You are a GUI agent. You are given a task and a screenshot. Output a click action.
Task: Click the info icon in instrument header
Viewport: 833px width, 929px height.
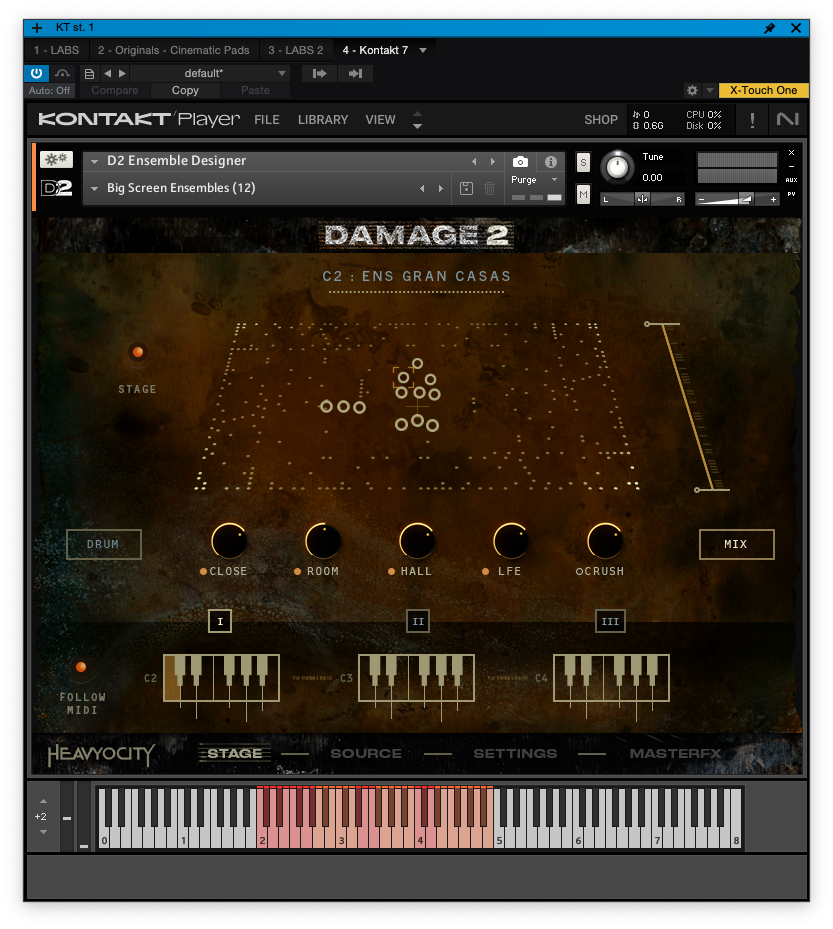pyautogui.click(x=550, y=162)
